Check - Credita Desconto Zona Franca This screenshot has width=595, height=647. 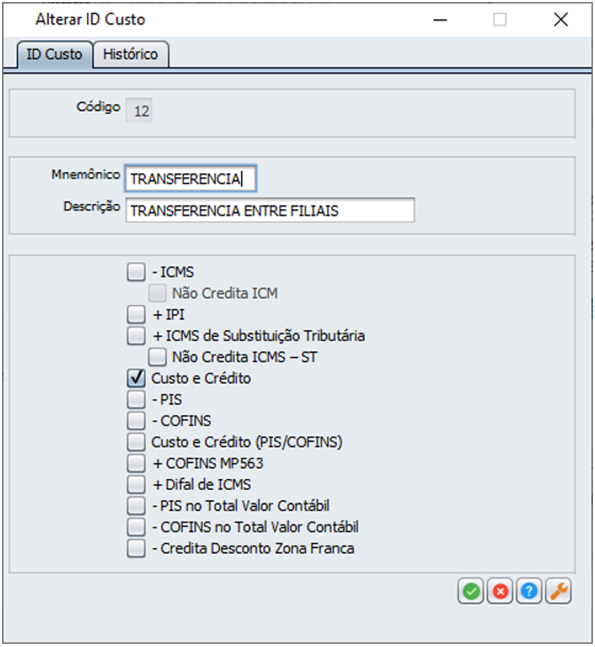pos(136,548)
